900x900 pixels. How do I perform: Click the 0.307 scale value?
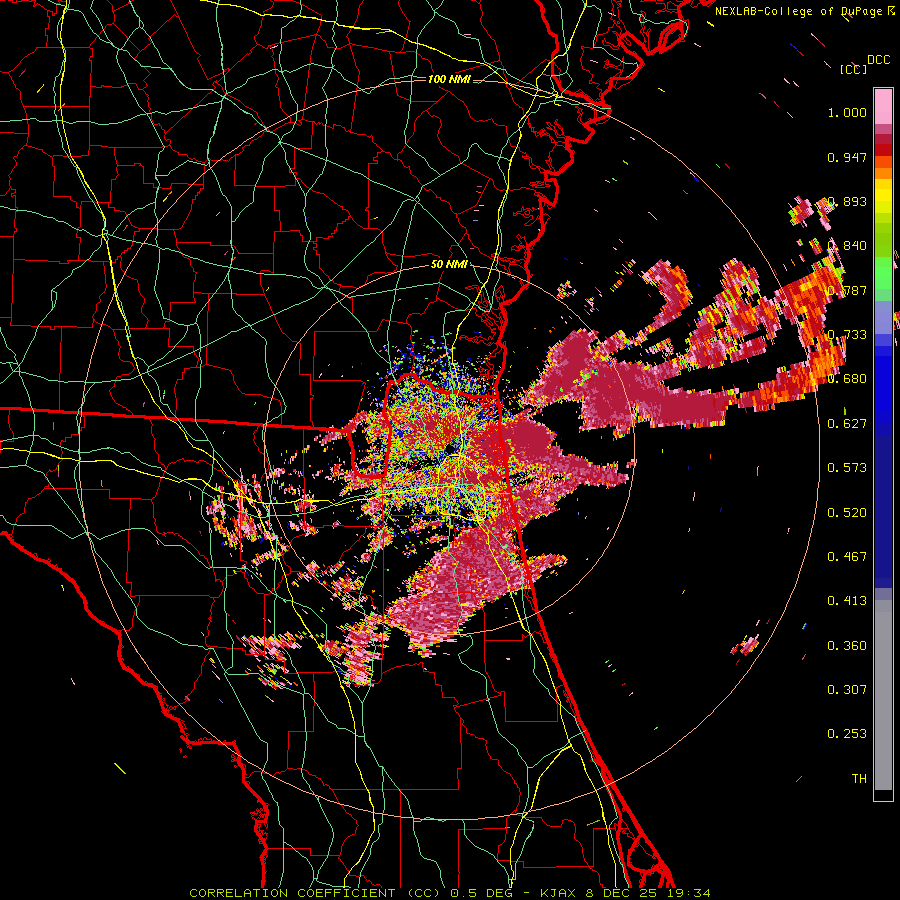847,689
